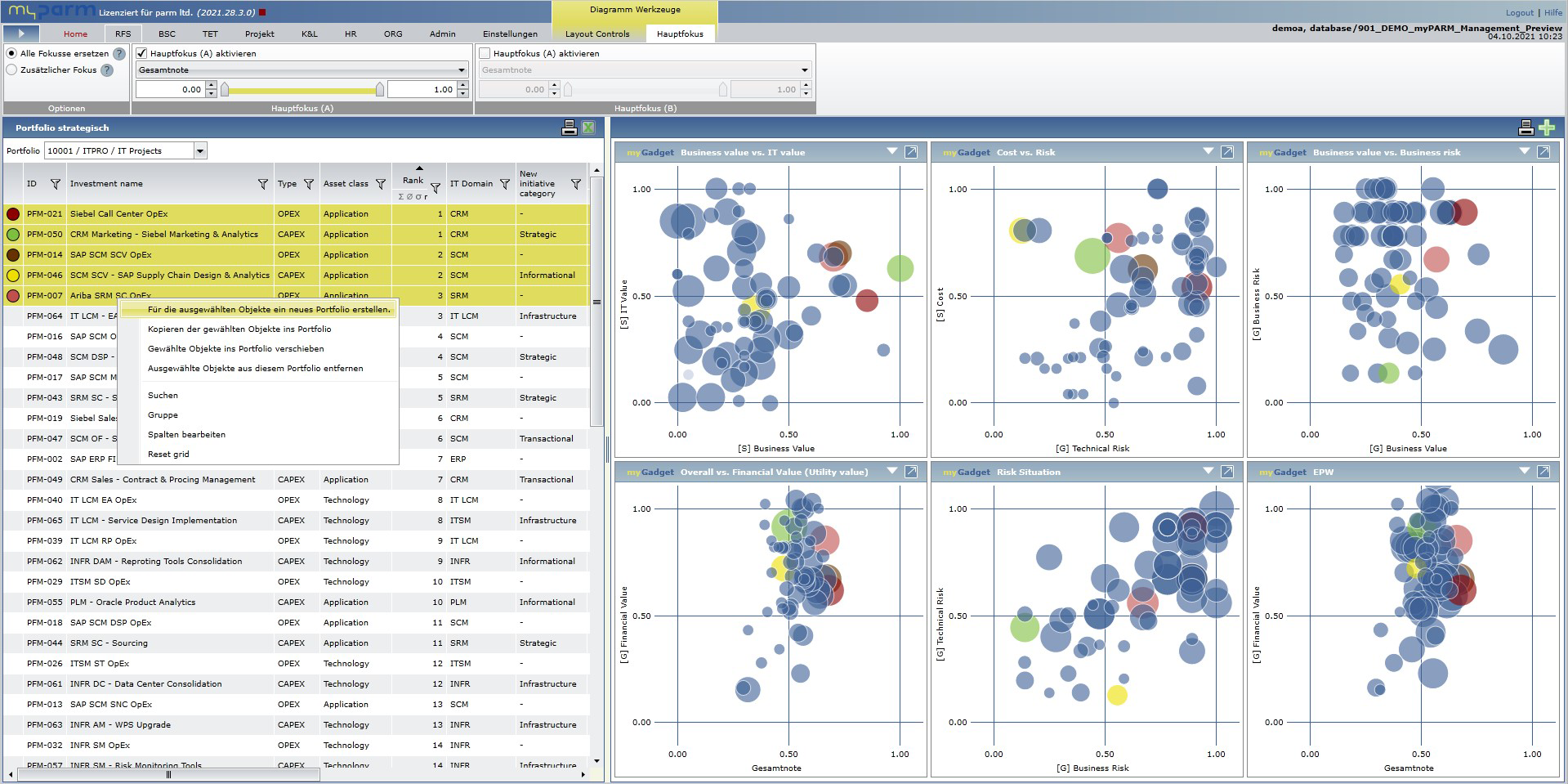This screenshot has width=1568, height=784.
Task: Open the Overall vs. Financial Value gadget menu
Action: point(891,471)
